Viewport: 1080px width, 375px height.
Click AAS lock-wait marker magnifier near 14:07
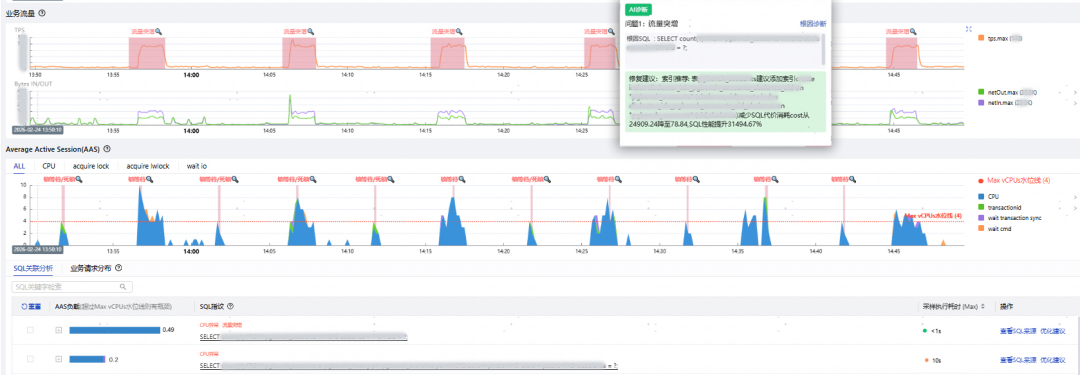click(x=313, y=179)
